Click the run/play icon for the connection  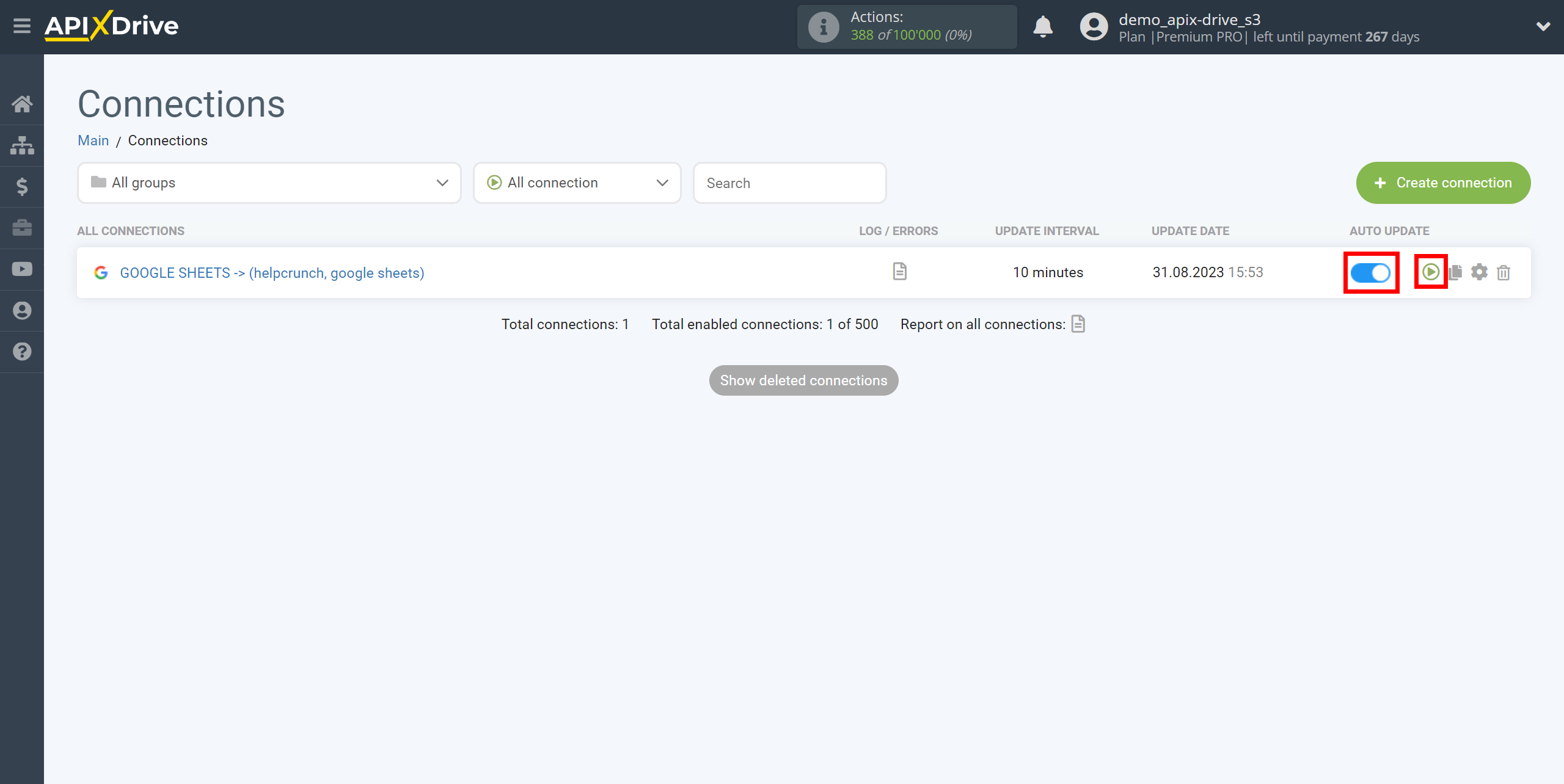(x=1432, y=272)
